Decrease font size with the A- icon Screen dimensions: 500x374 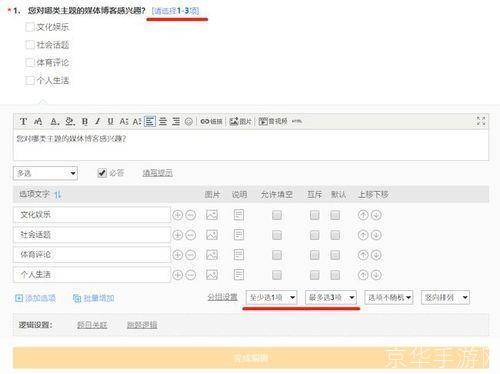click(137, 121)
